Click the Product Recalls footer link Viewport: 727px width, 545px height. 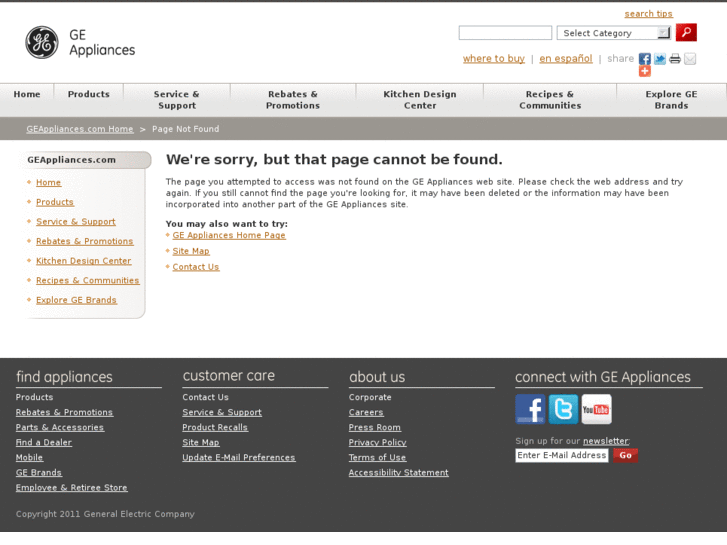tap(215, 427)
